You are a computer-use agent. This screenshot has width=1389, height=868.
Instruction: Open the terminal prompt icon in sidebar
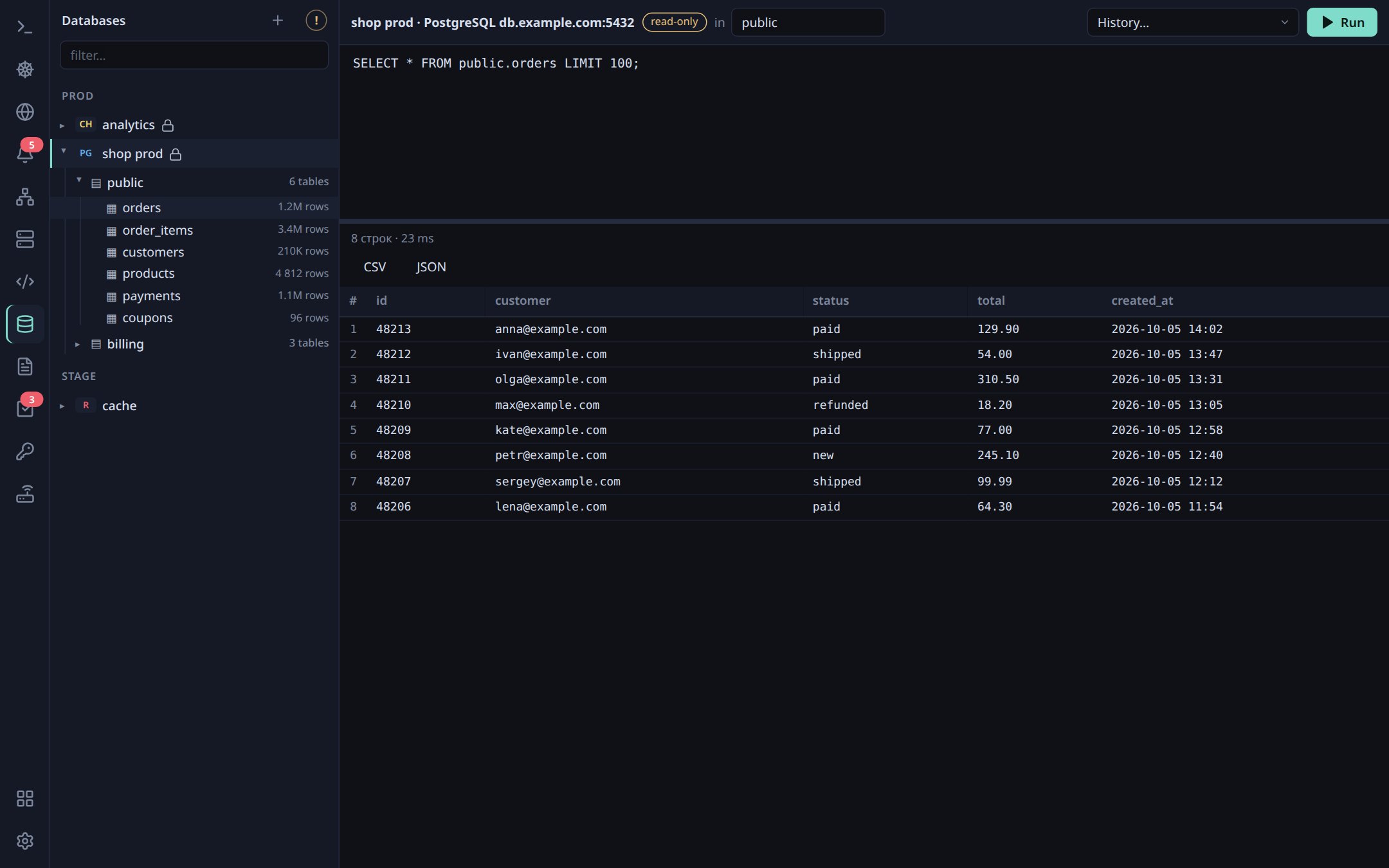coord(24,27)
